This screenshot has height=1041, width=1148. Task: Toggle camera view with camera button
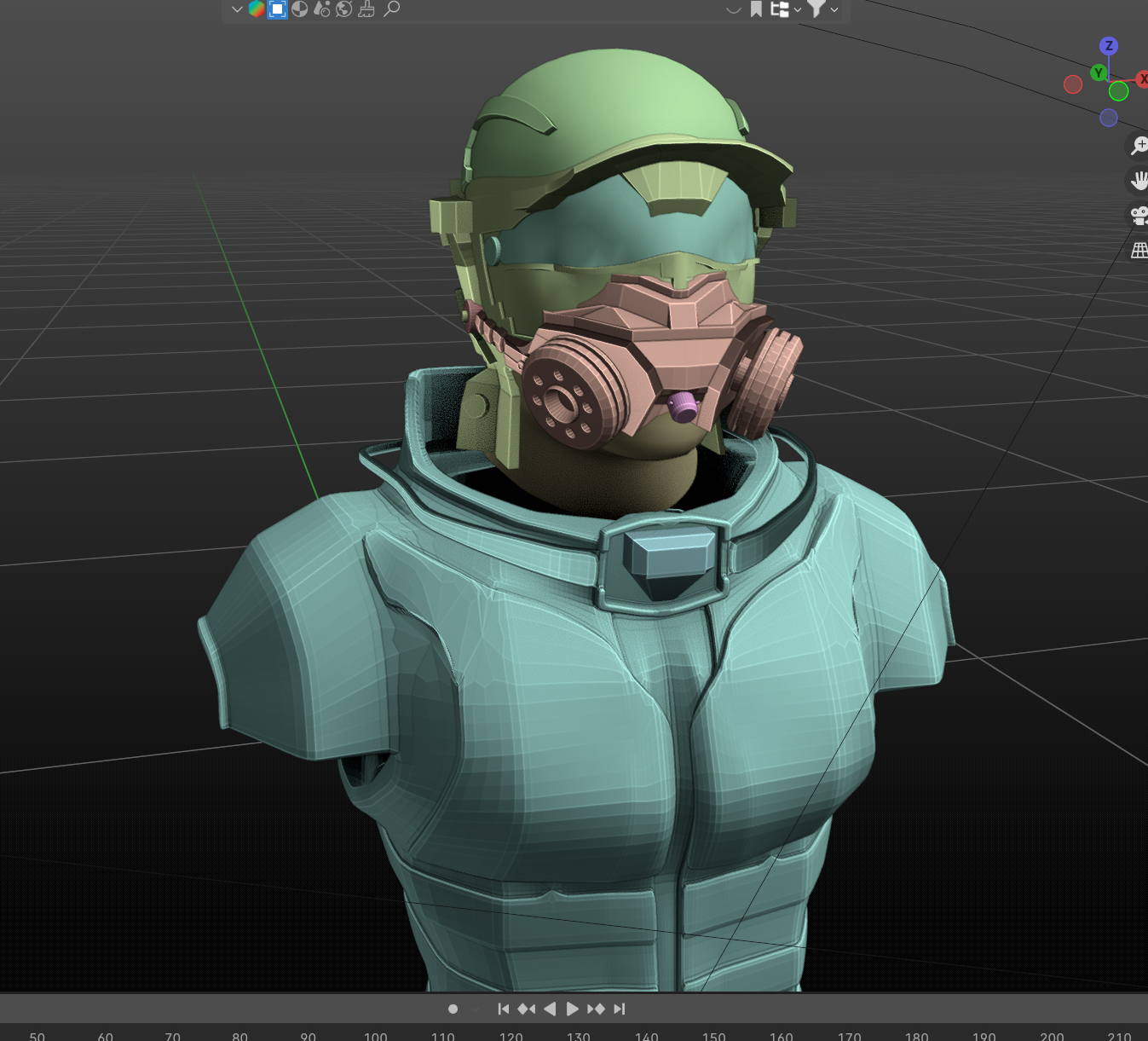click(1139, 215)
